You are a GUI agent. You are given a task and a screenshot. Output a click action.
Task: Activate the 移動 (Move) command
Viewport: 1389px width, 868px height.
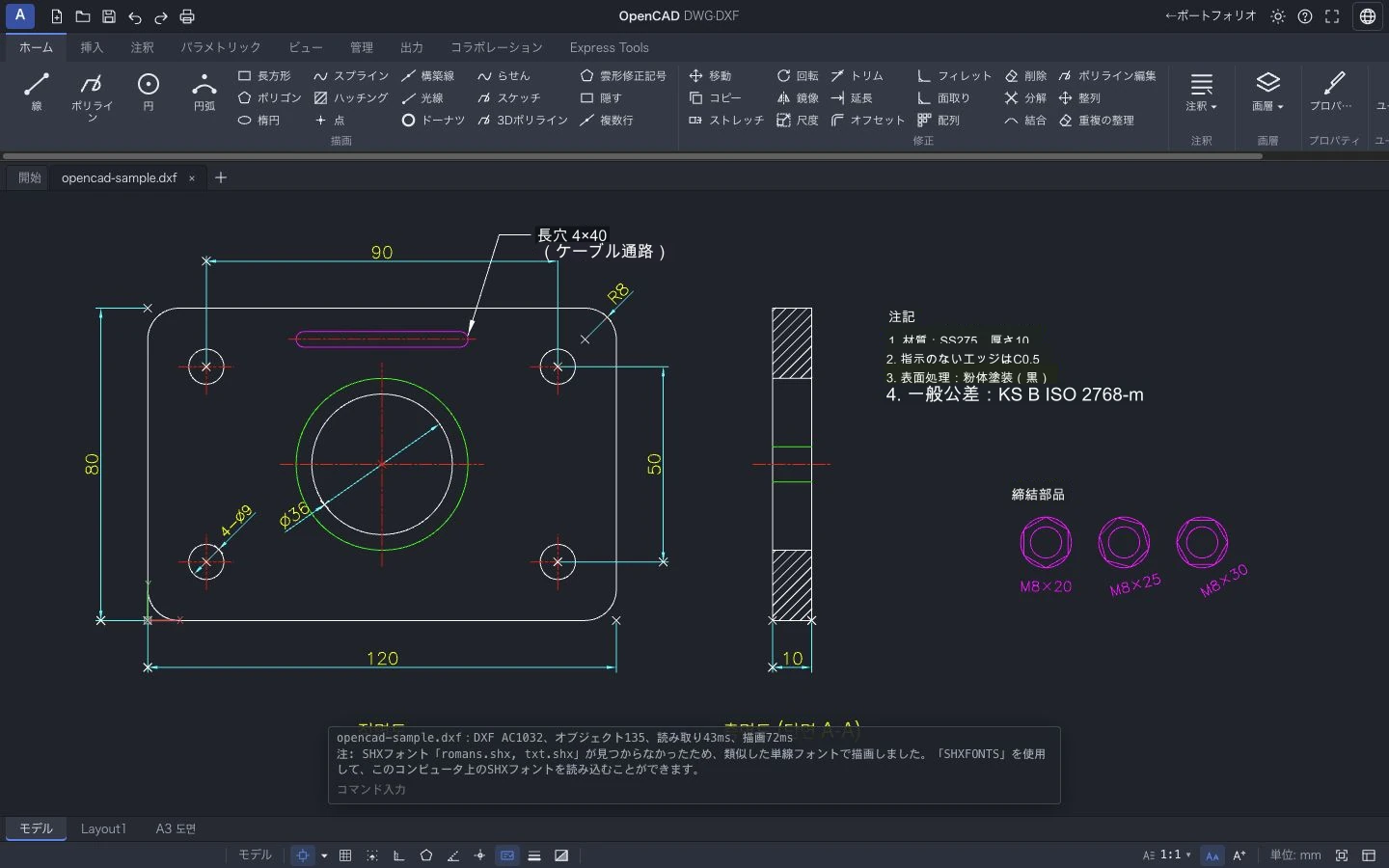point(711,75)
